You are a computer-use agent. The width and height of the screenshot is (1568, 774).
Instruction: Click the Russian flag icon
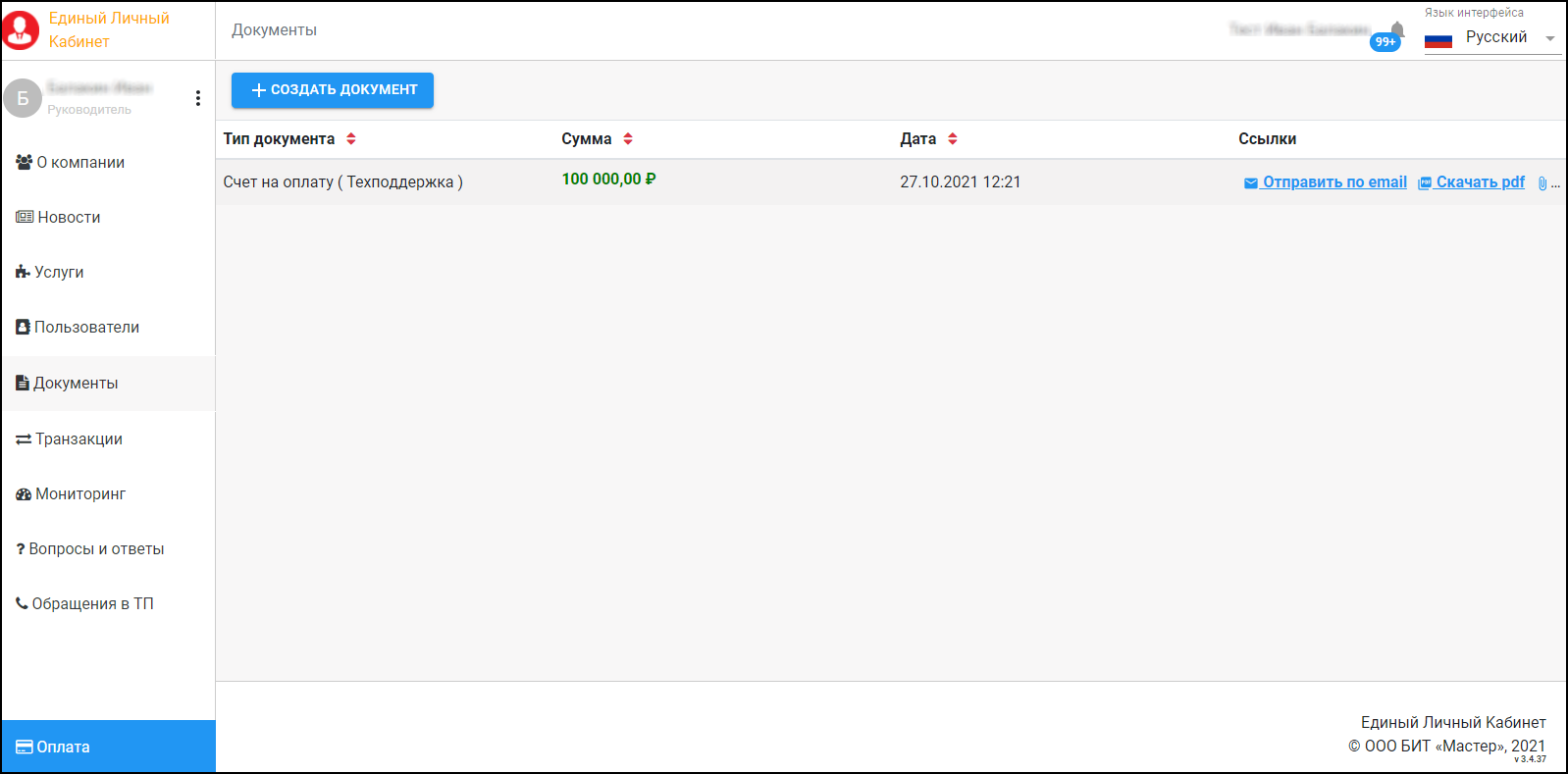pyautogui.click(x=1437, y=39)
